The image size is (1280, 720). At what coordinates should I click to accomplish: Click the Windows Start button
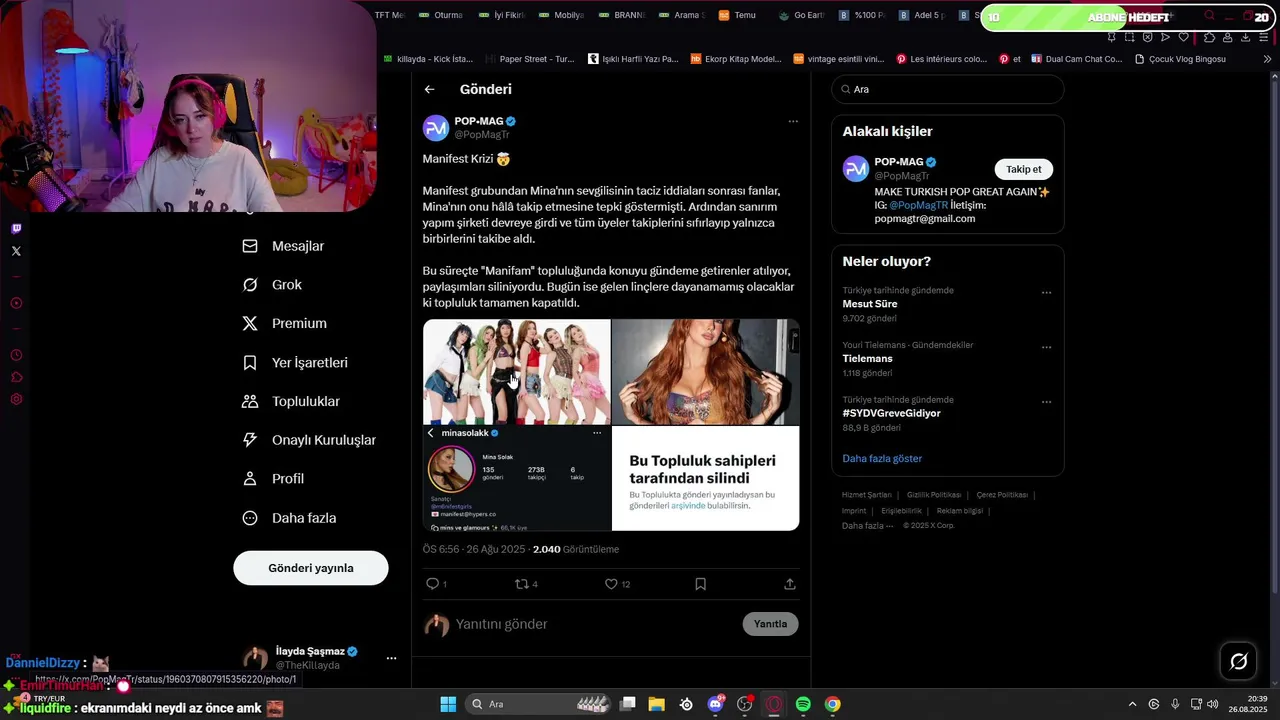(x=448, y=704)
